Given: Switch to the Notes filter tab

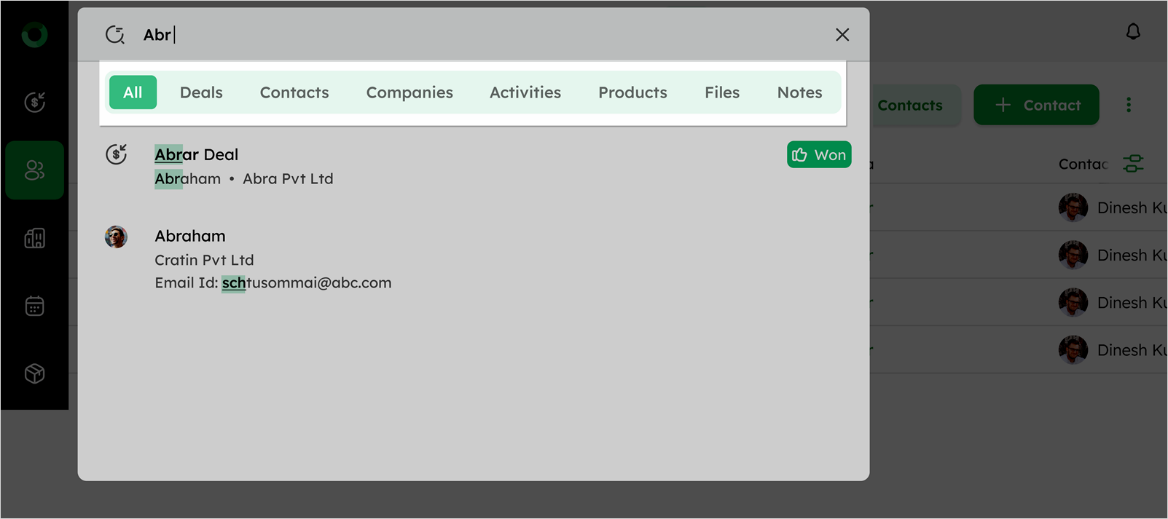Looking at the screenshot, I should point(799,92).
